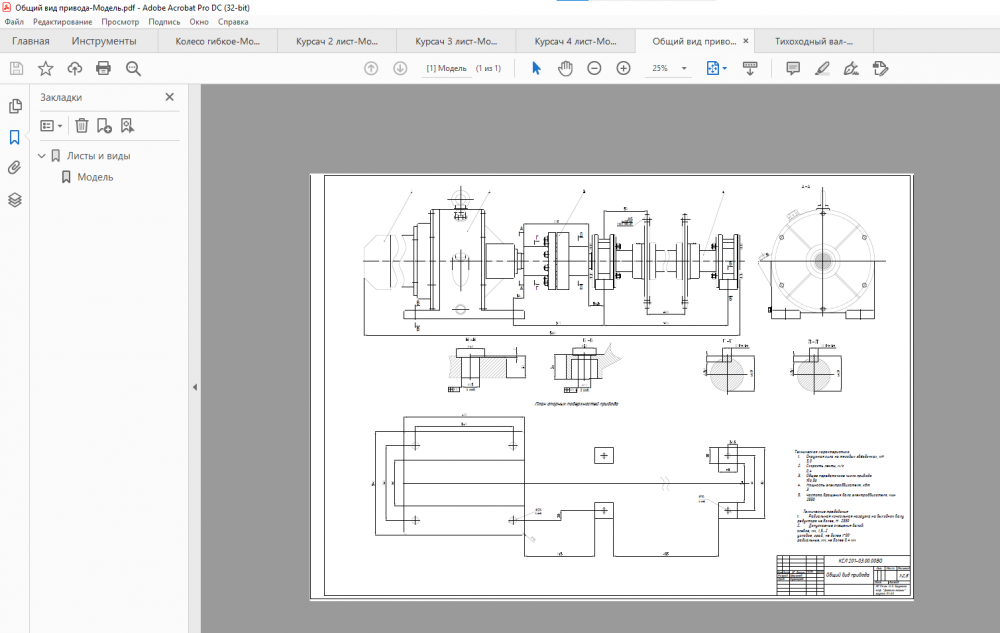This screenshot has width=1000, height=633.
Task: Click the print icon
Action: pos(103,68)
